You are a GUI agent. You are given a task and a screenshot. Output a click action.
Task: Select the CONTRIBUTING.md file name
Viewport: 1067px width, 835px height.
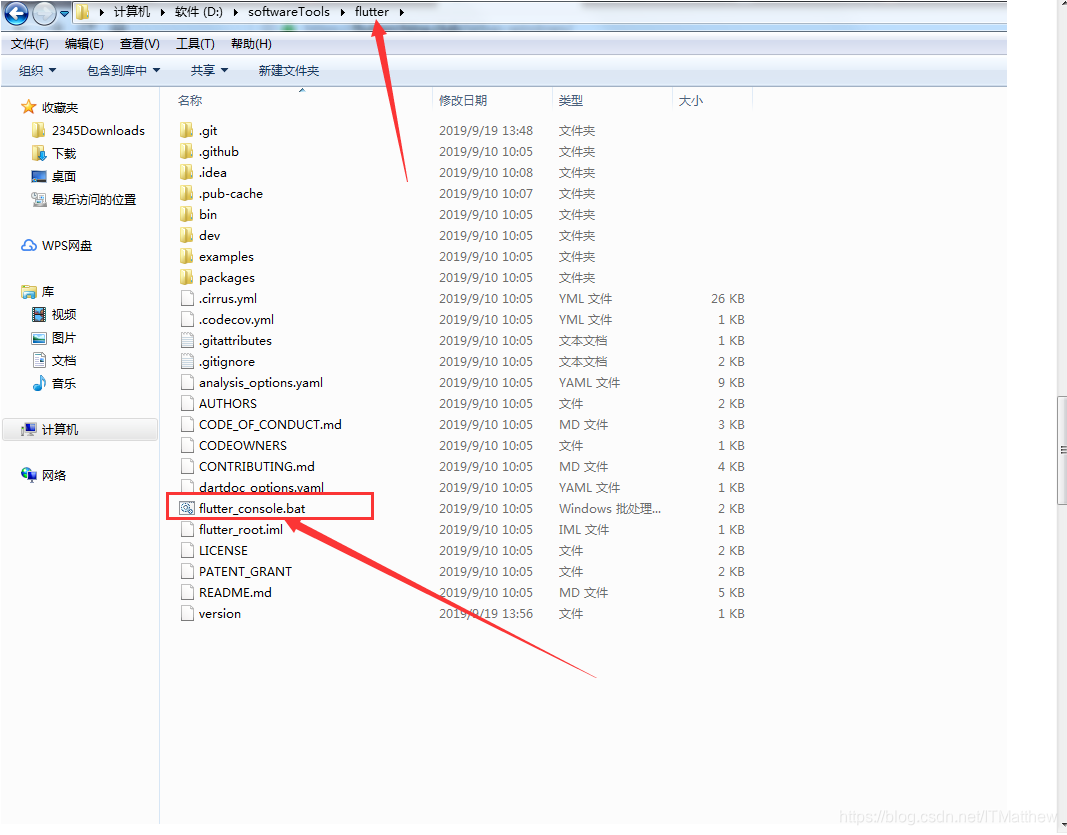tap(257, 467)
